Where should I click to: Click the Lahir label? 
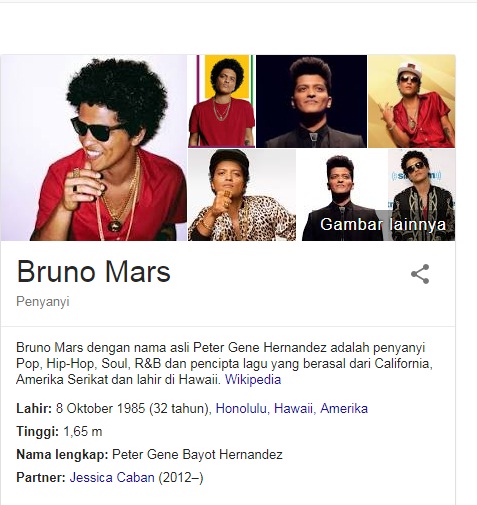tap(34, 408)
